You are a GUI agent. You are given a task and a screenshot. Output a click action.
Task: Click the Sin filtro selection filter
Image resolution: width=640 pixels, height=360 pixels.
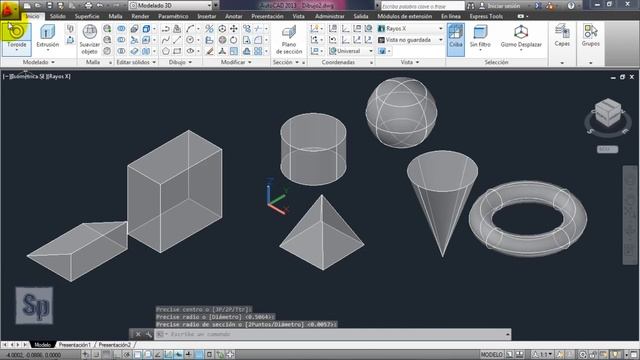coord(480,37)
